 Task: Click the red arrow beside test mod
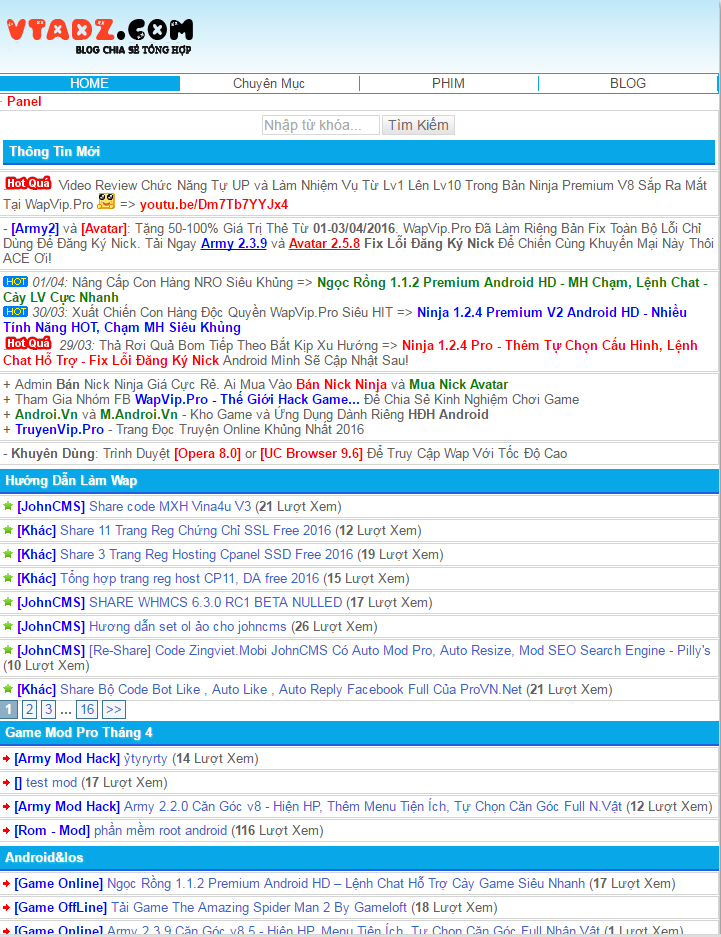(6, 783)
